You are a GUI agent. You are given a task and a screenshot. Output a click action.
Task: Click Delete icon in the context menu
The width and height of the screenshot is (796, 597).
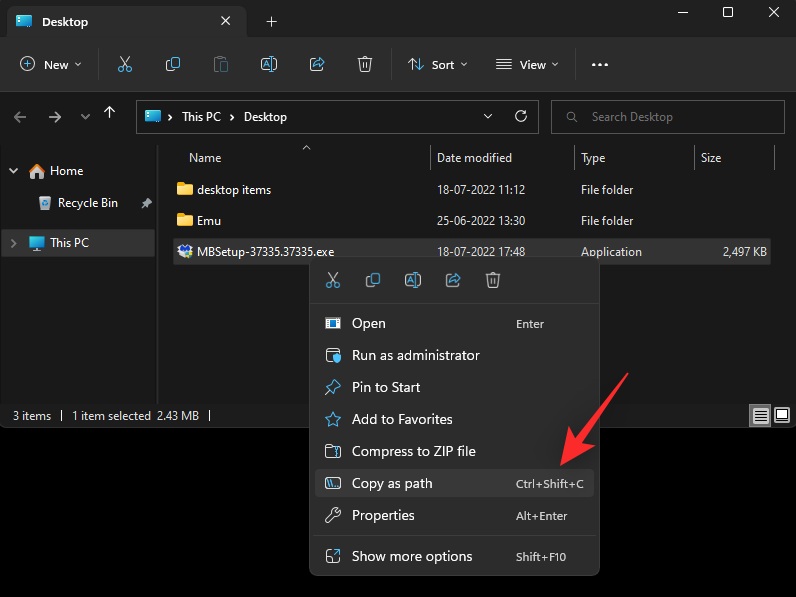click(493, 281)
